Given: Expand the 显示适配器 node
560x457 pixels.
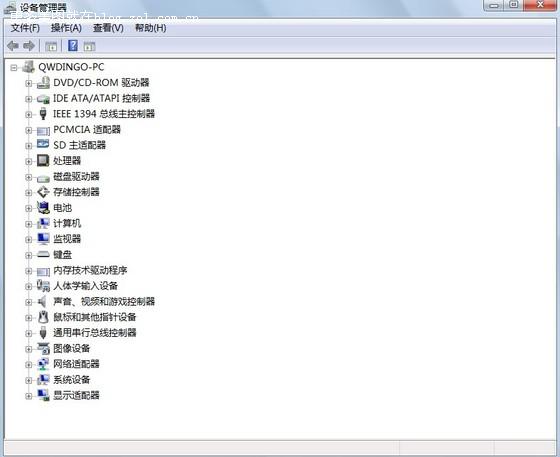Looking at the screenshot, I should [29, 396].
